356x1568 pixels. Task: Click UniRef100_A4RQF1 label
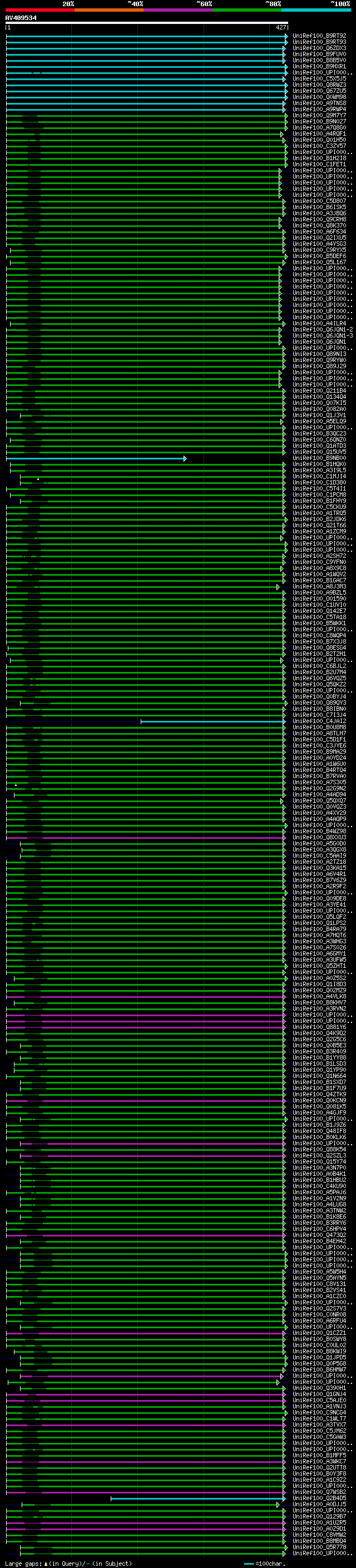319,134
